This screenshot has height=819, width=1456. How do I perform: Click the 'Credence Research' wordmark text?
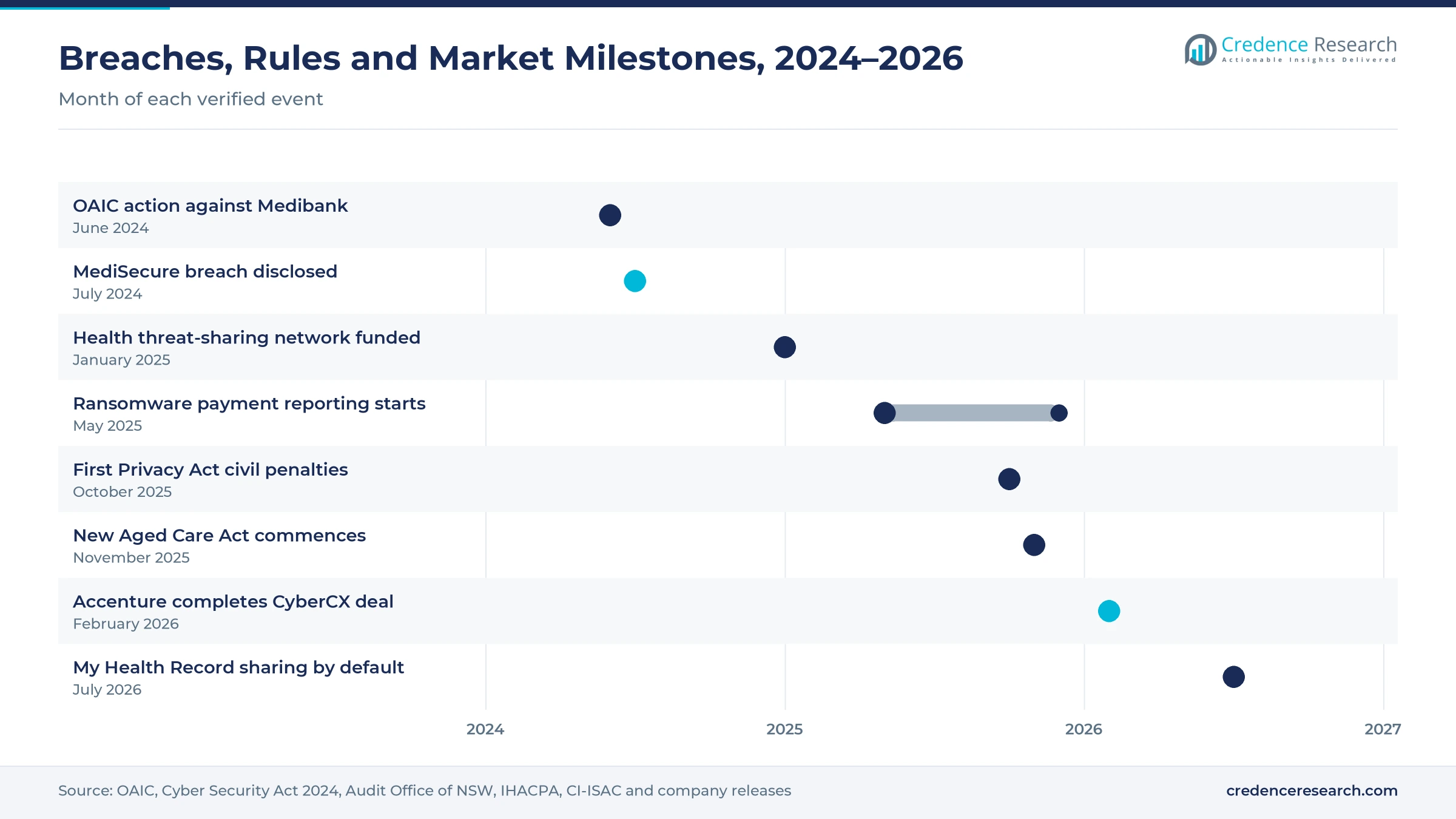tap(1309, 45)
